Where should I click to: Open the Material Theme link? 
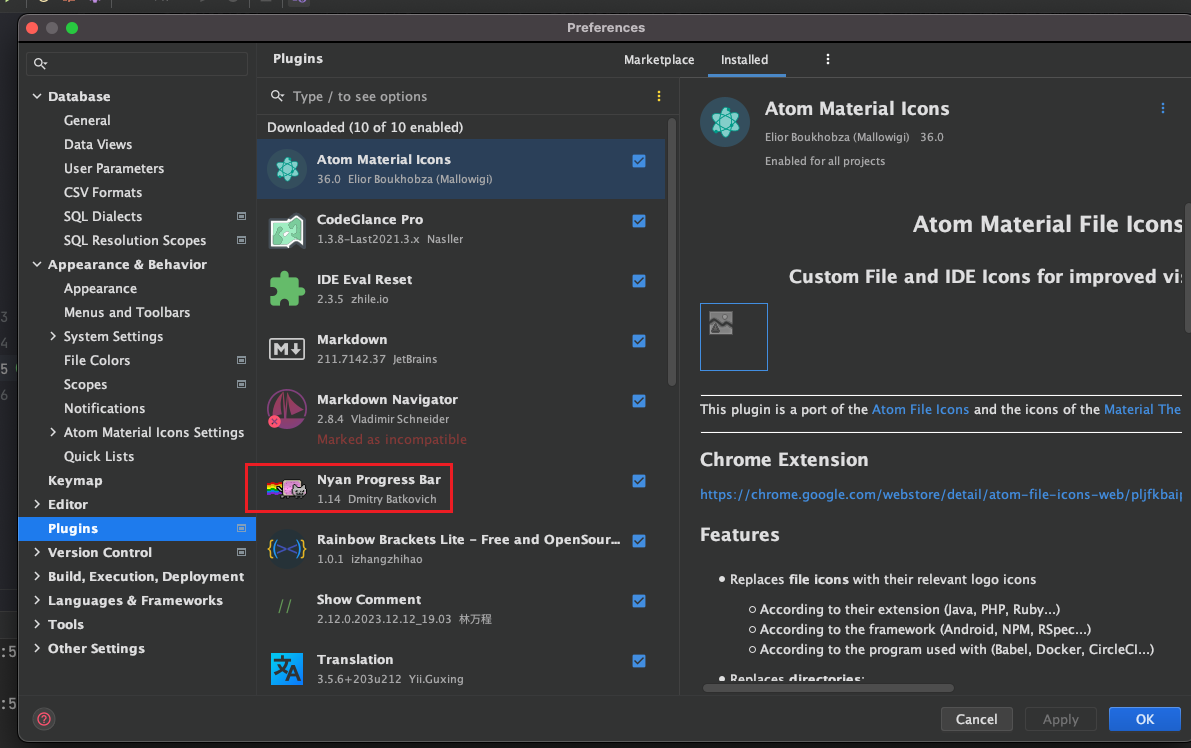pos(1142,409)
